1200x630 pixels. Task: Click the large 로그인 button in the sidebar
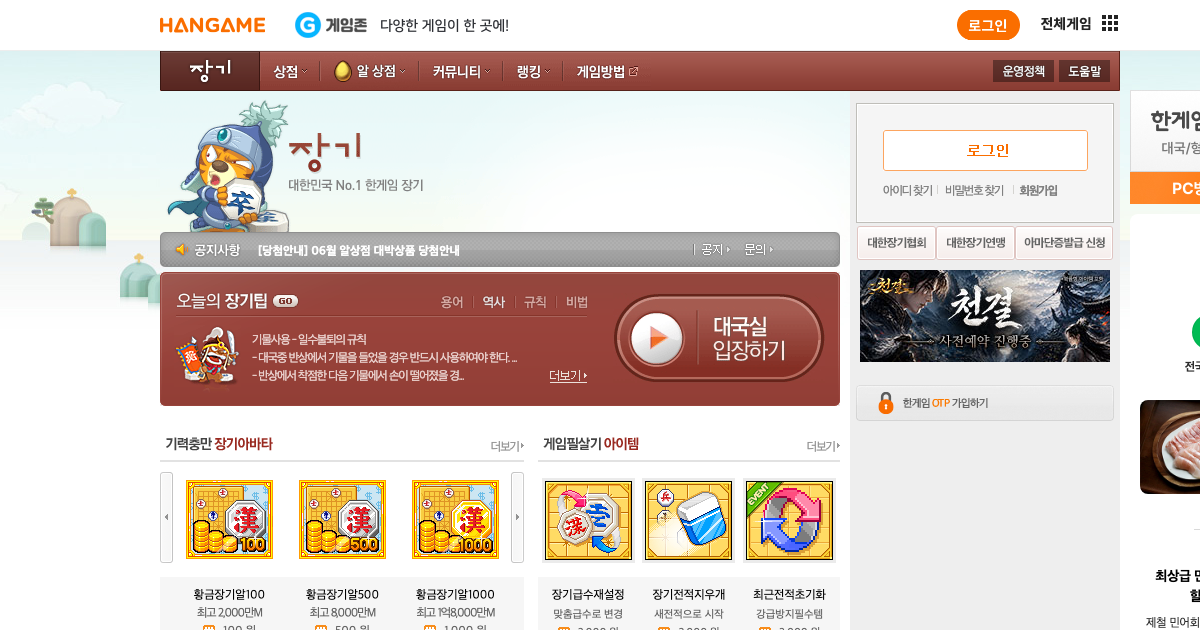click(x=985, y=150)
